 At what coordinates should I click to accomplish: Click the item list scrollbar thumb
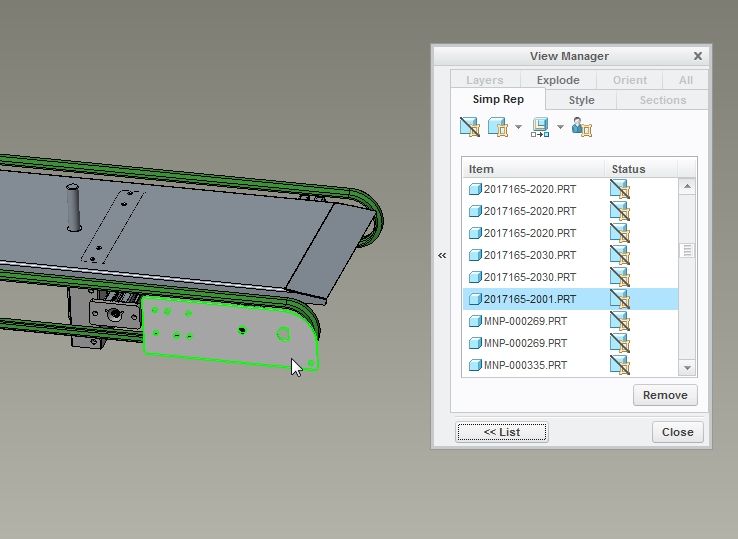(687, 251)
